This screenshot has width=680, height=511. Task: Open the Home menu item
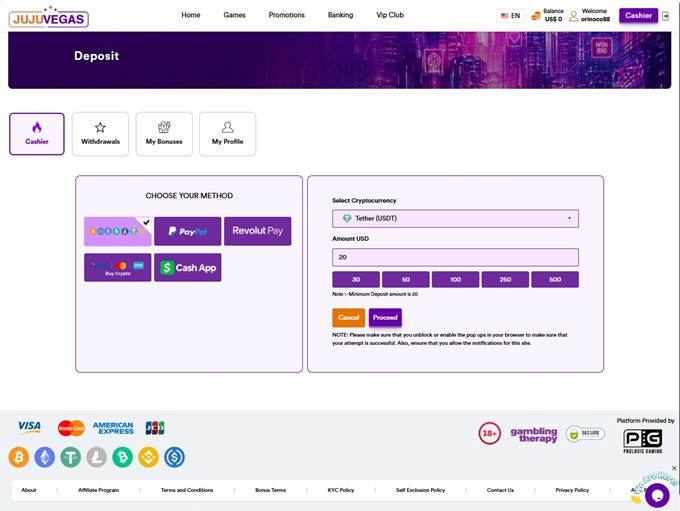(191, 15)
